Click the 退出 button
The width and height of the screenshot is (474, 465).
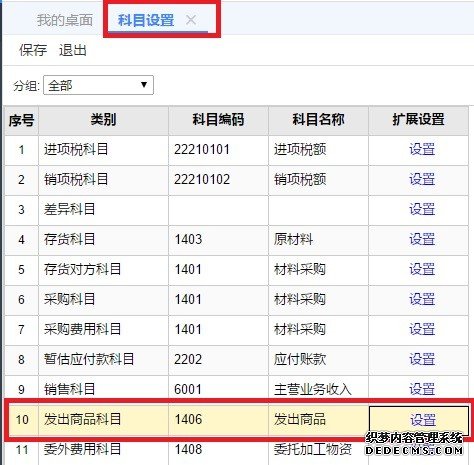tap(73, 50)
